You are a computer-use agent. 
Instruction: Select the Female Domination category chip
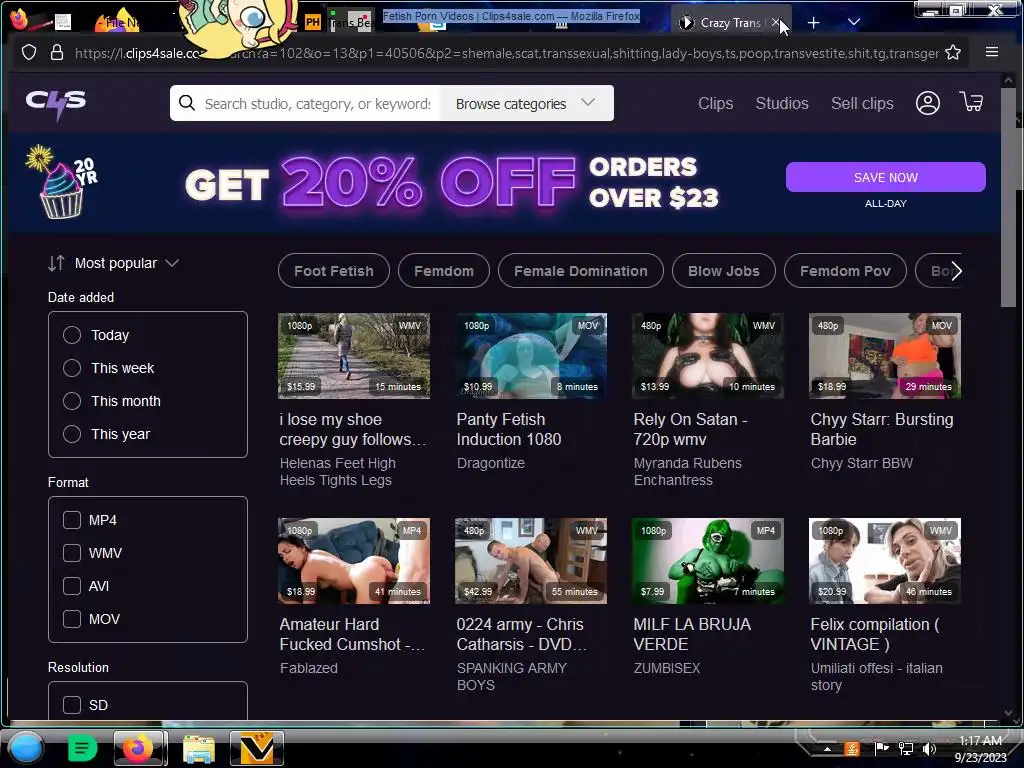[x=581, y=271]
